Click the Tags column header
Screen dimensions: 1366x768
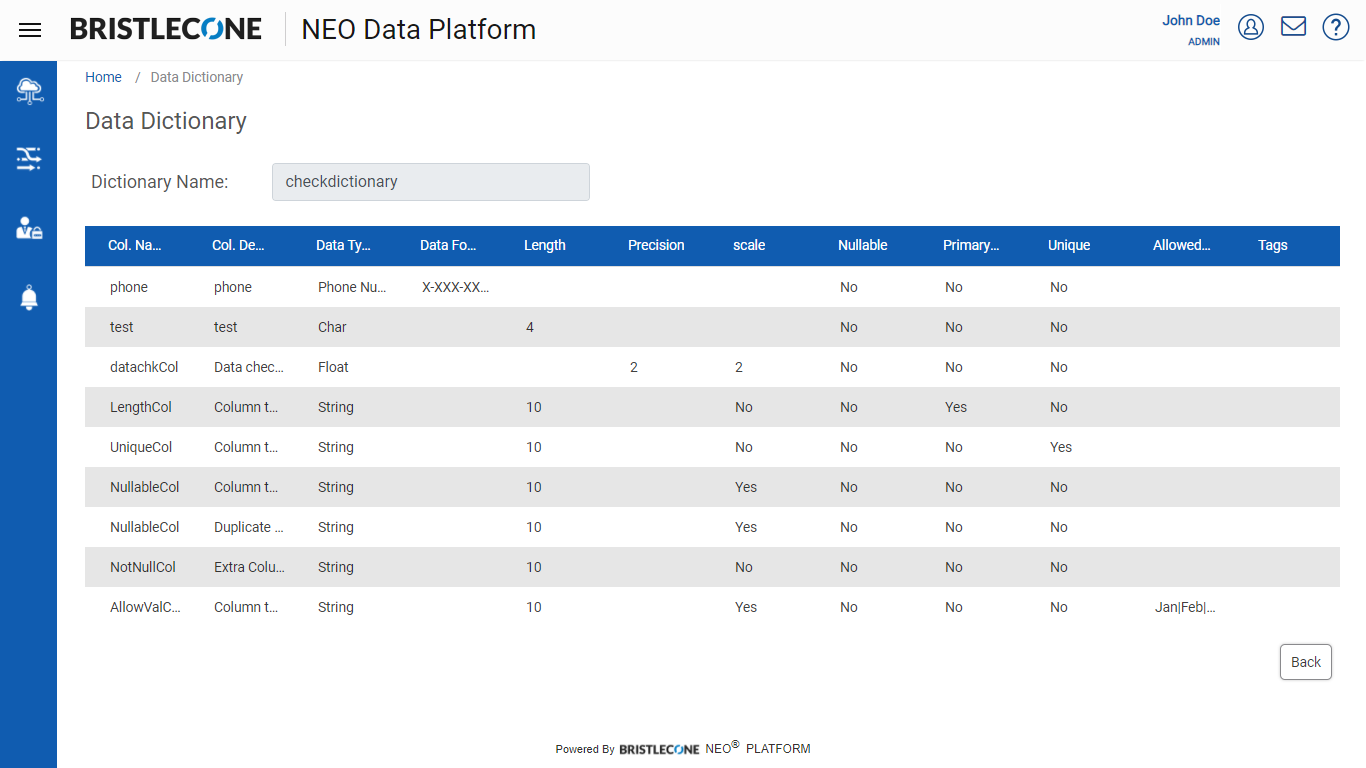pyautogui.click(x=1273, y=245)
